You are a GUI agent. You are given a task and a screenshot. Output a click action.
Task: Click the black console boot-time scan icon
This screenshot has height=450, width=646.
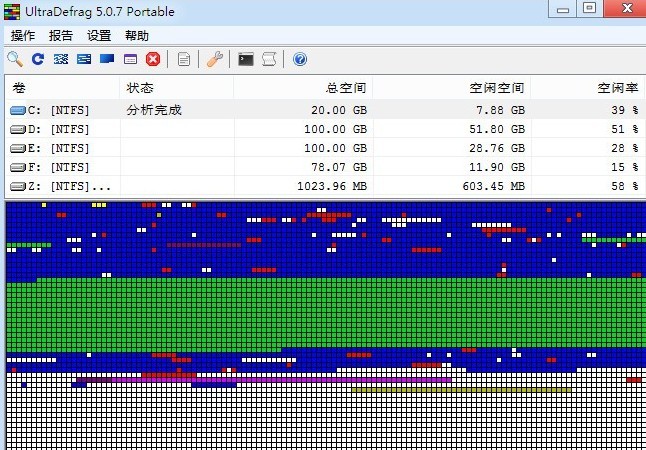pos(246,59)
